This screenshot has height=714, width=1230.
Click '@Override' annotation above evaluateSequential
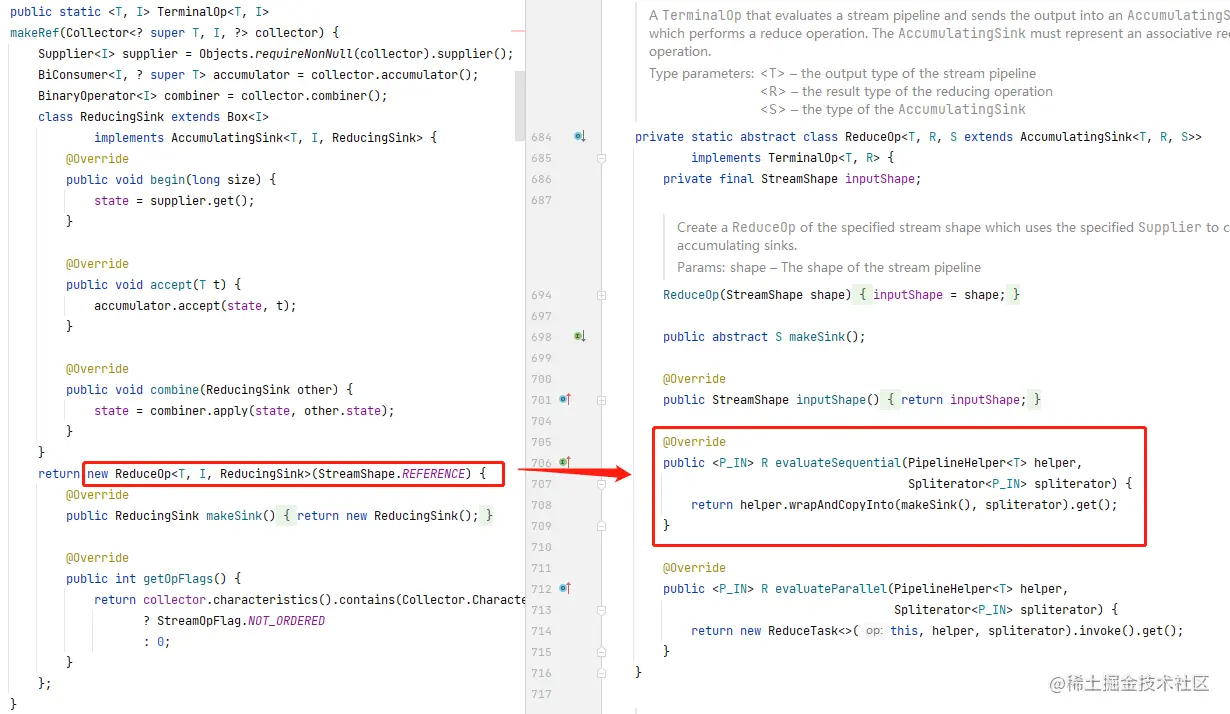tap(694, 442)
